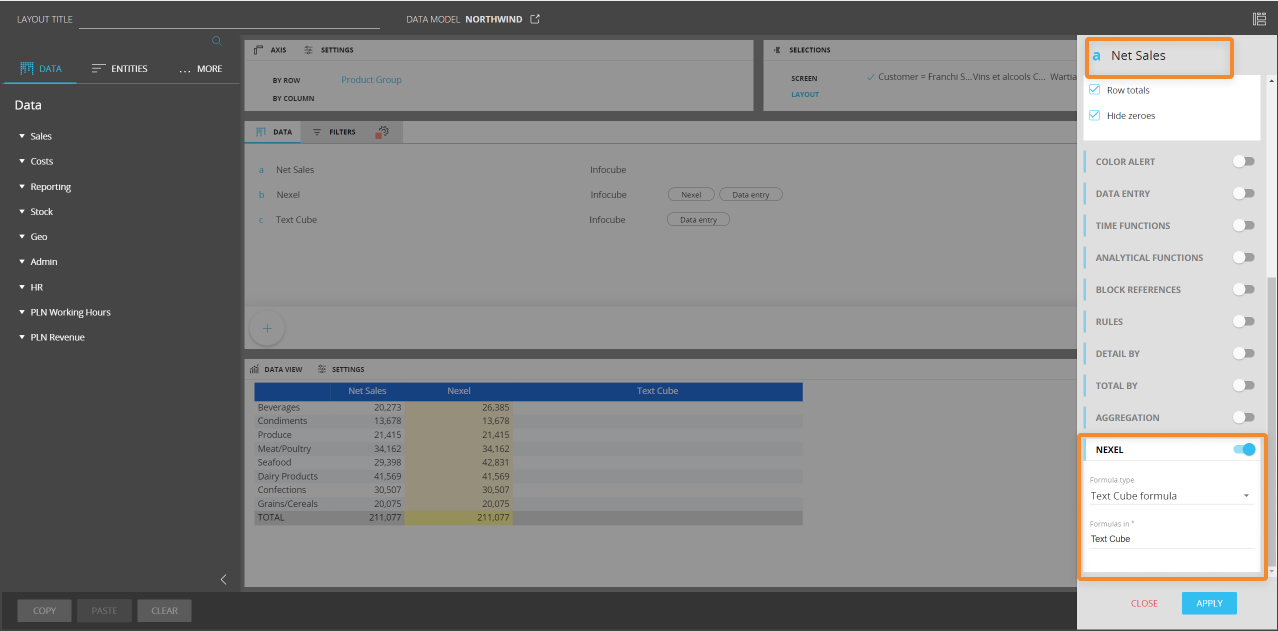Turn off the Nexel toggle switch
Image resolution: width=1278 pixels, height=631 pixels.
[1244, 450]
